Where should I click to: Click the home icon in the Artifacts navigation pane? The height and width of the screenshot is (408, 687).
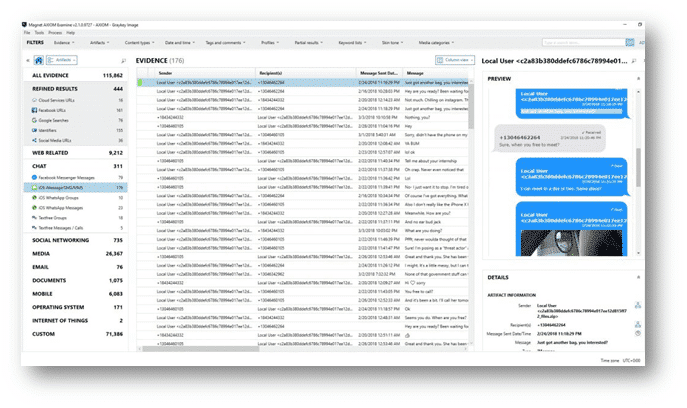(39, 60)
